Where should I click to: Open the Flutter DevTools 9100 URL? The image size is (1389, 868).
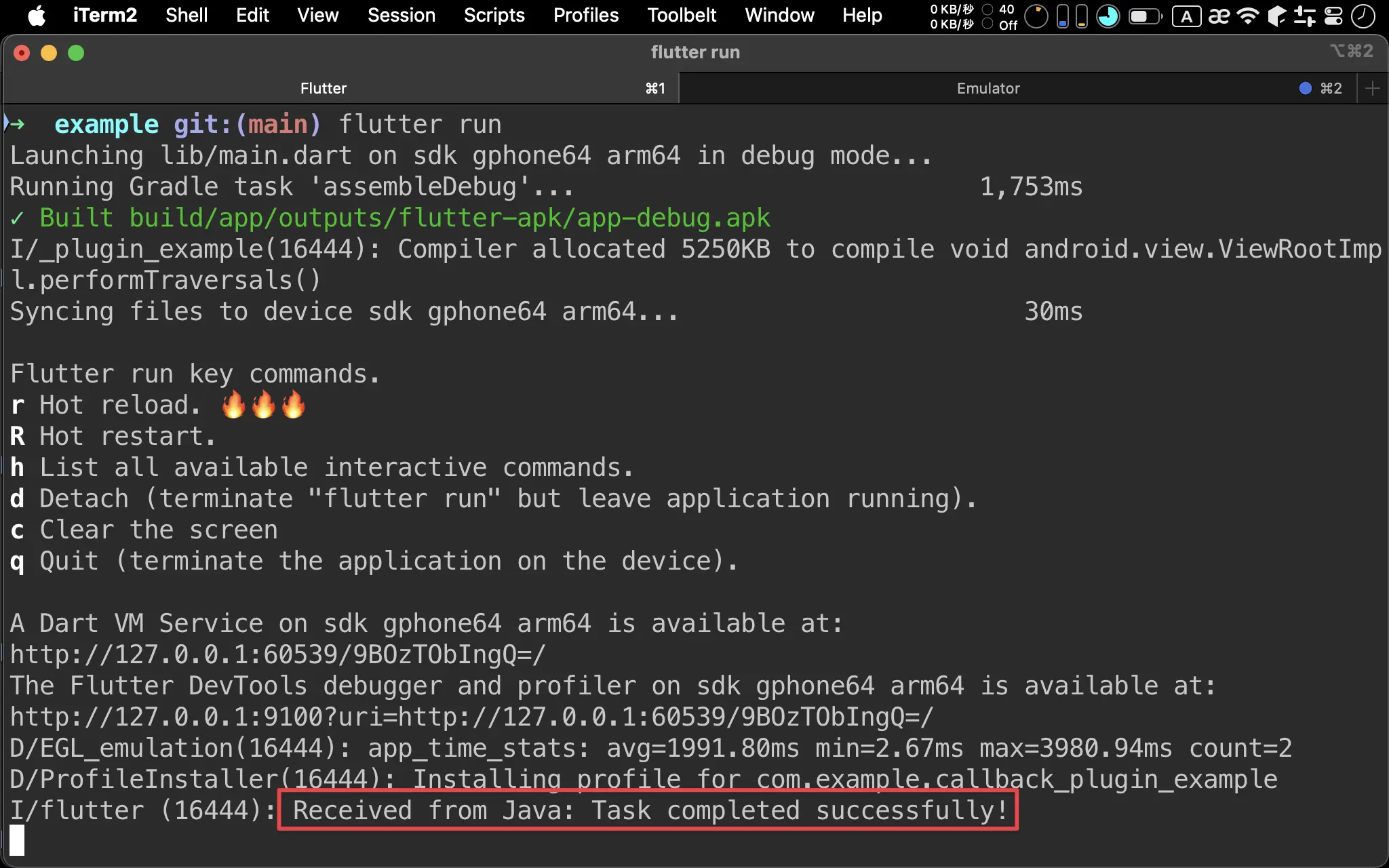(471, 717)
